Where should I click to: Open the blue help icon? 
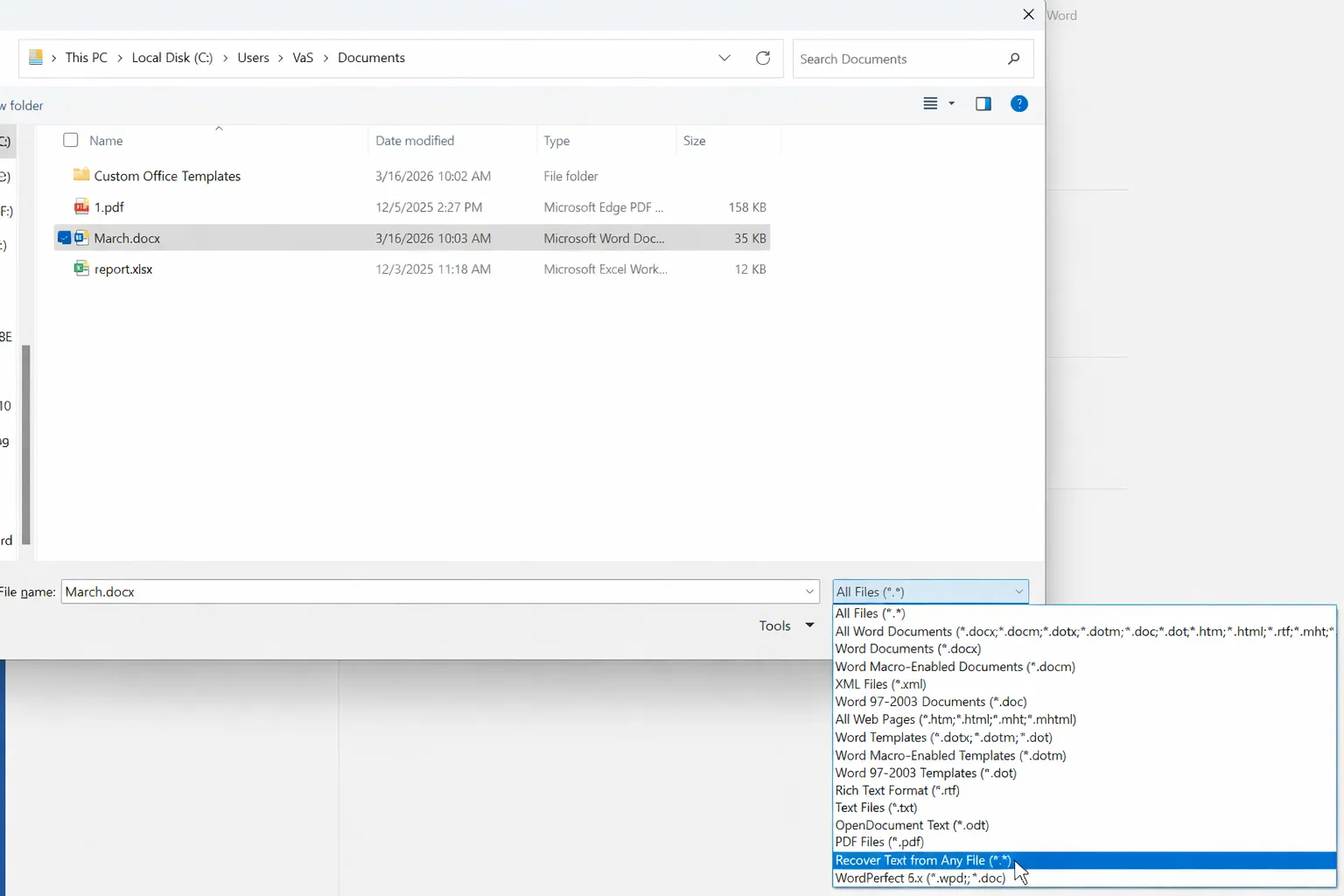1019,104
